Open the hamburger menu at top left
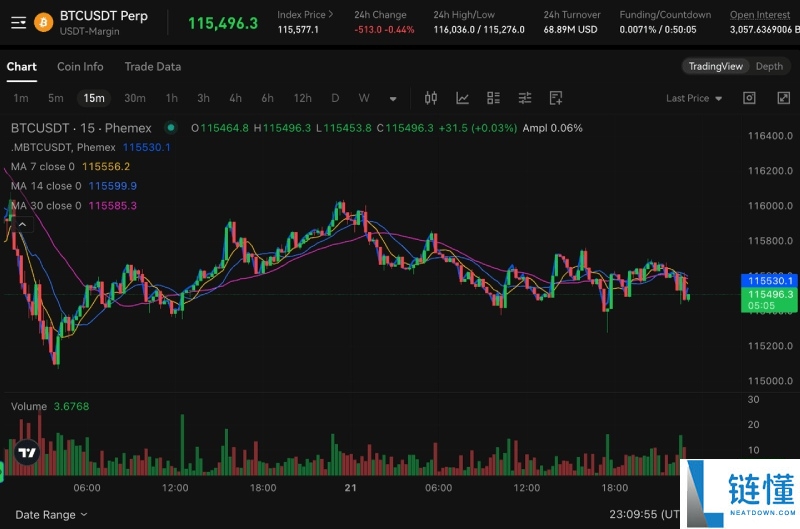 tap(18, 22)
